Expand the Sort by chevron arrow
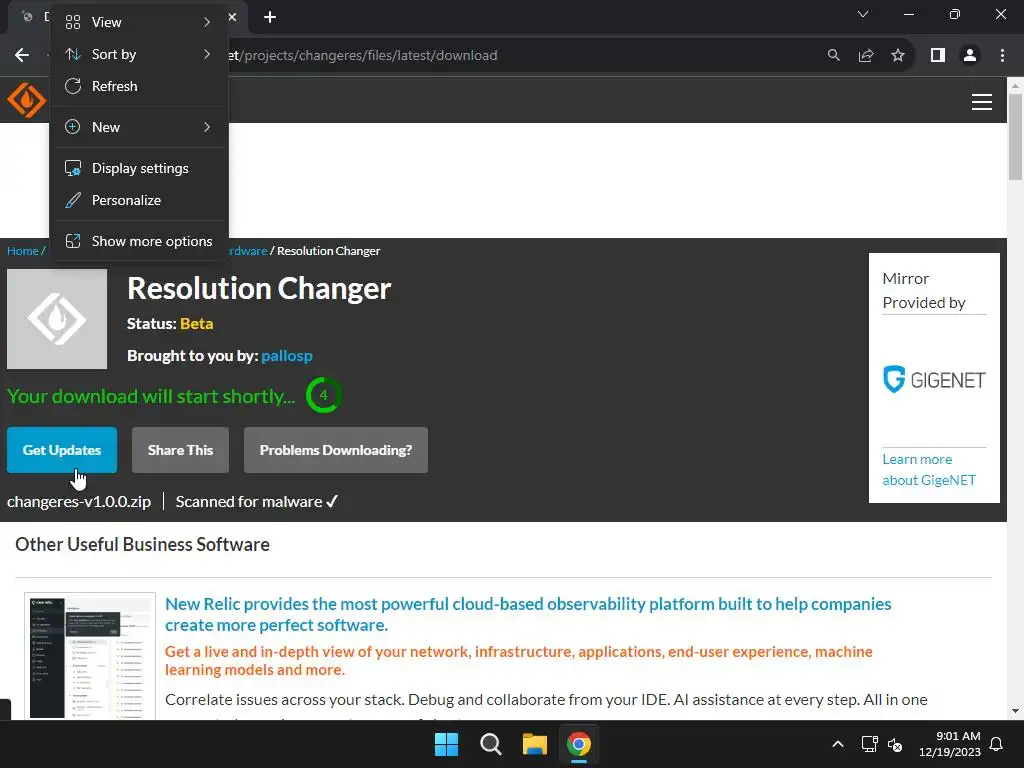Image resolution: width=1024 pixels, height=768 pixels. coord(207,54)
